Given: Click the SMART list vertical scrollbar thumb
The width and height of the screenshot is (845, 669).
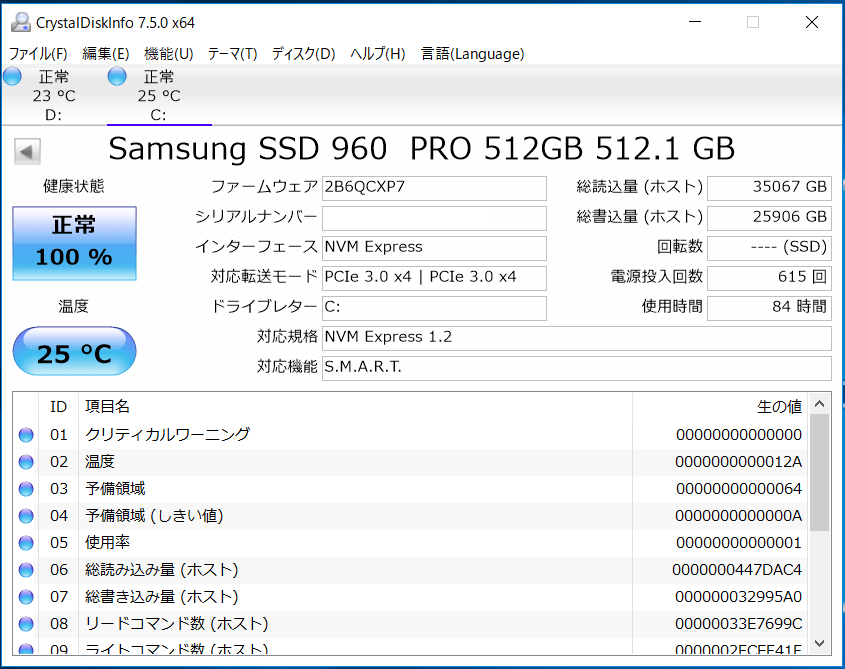Looking at the screenshot, I should click(x=820, y=473).
